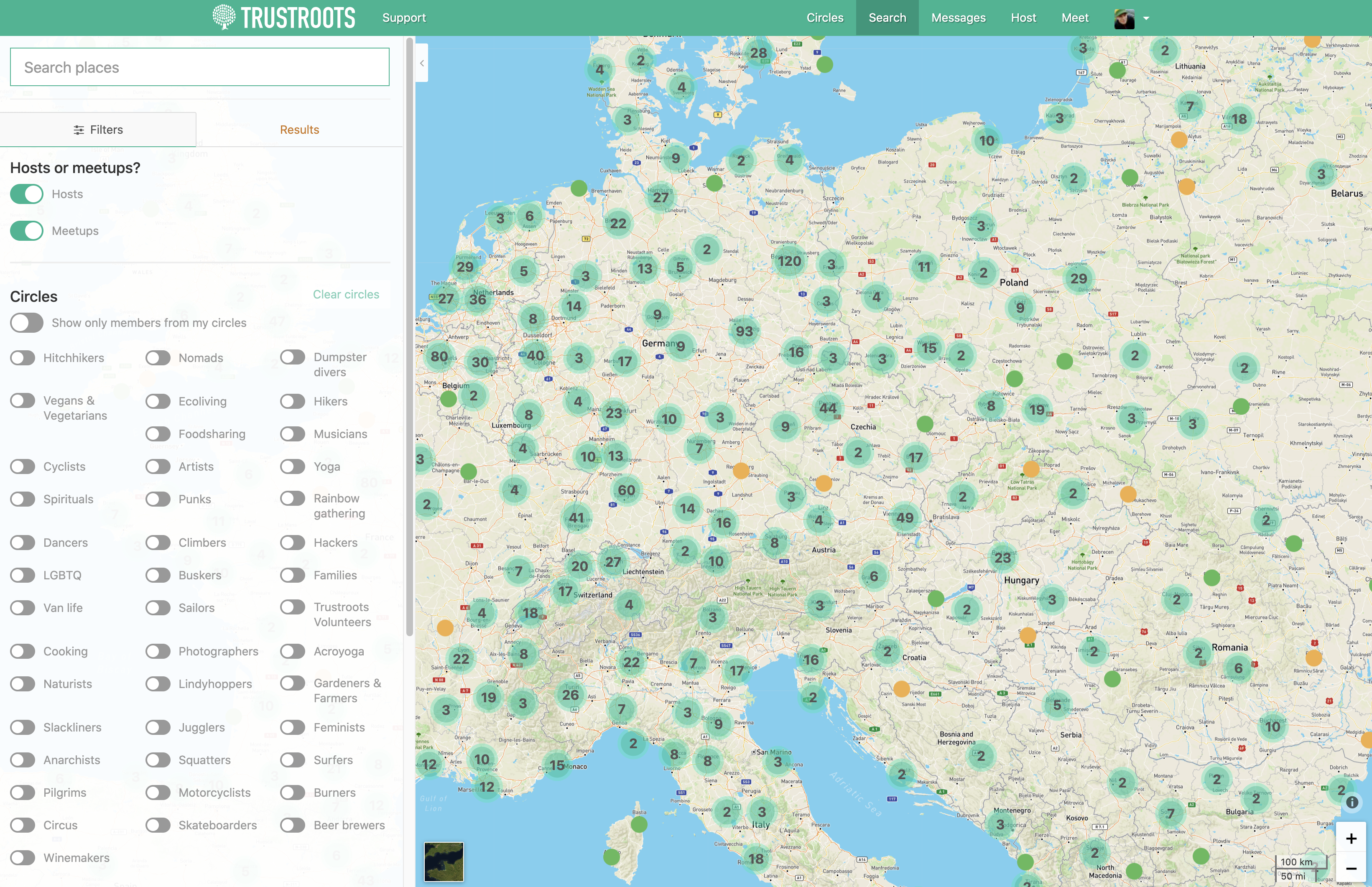Enable Show only members from my circles
1372x887 pixels.
coord(26,323)
